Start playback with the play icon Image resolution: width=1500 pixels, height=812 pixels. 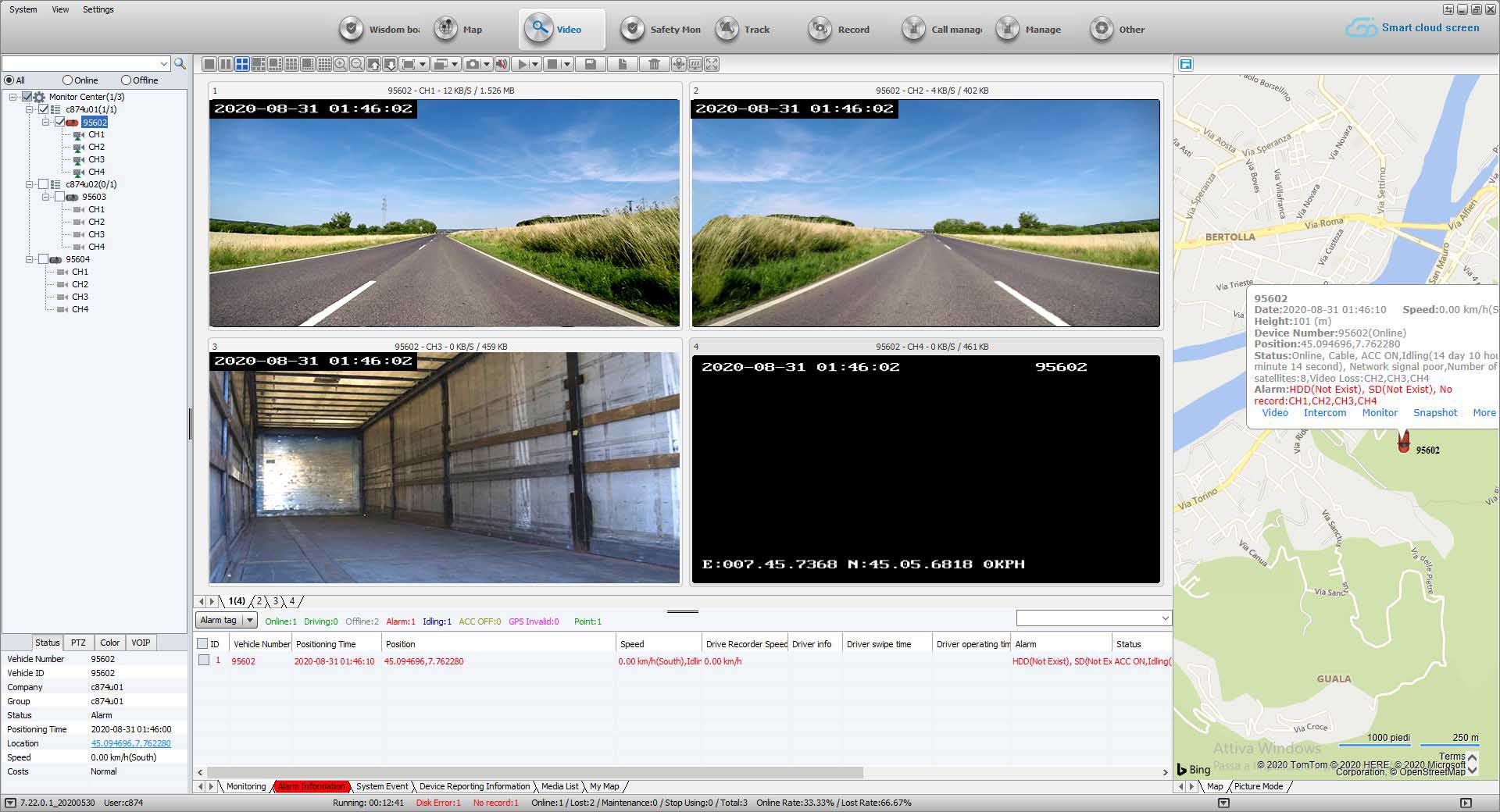[x=522, y=65]
